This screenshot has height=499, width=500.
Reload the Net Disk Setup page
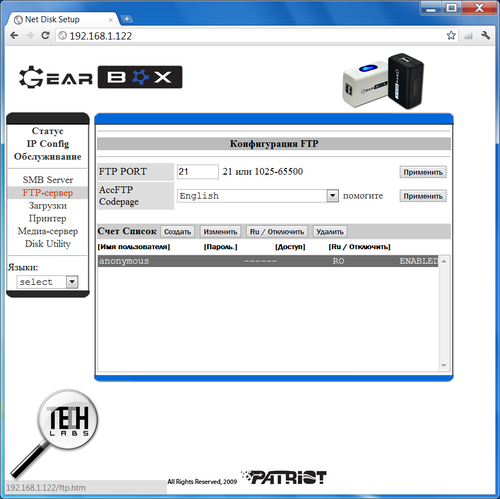[x=45, y=35]
